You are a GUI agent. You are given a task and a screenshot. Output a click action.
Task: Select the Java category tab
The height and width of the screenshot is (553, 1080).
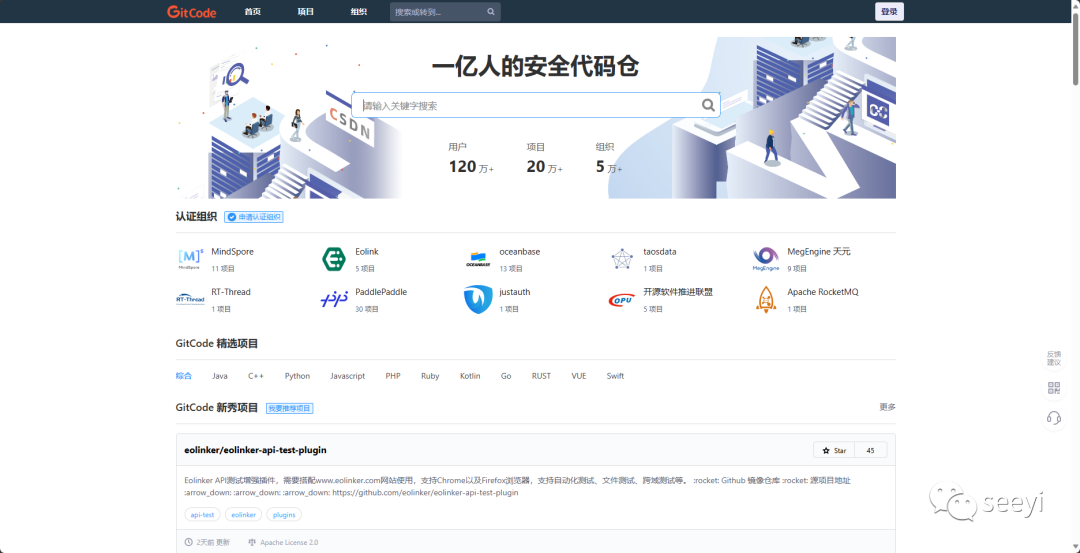click(x=220, y=376)
